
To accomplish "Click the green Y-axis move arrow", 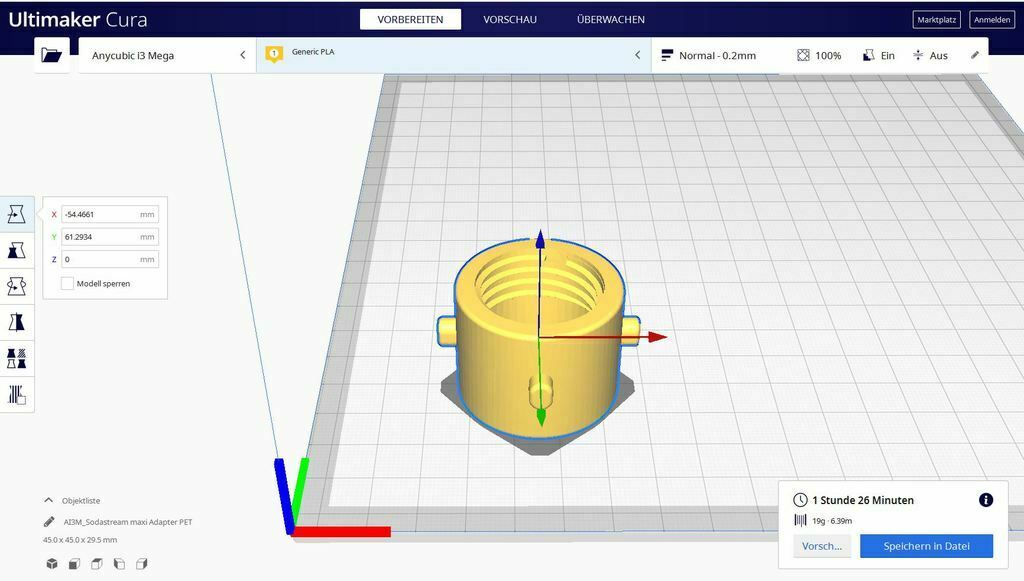I will click(x=541, y=416).
